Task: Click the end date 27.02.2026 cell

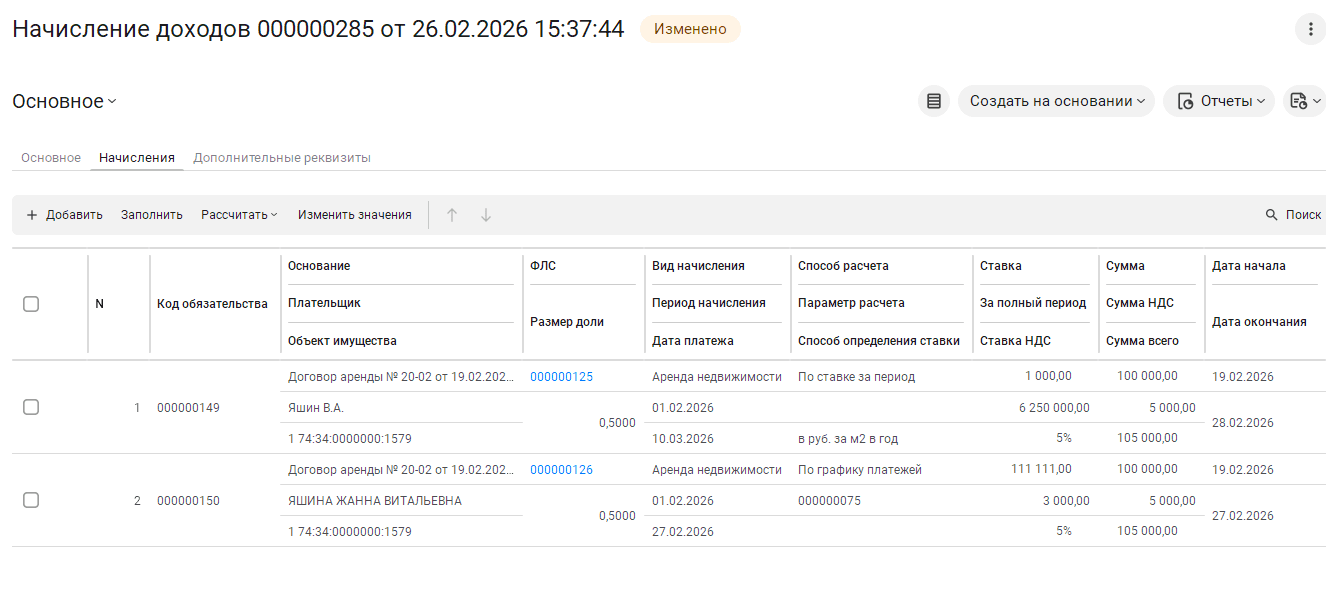Action: click(x=1243, y=516)
